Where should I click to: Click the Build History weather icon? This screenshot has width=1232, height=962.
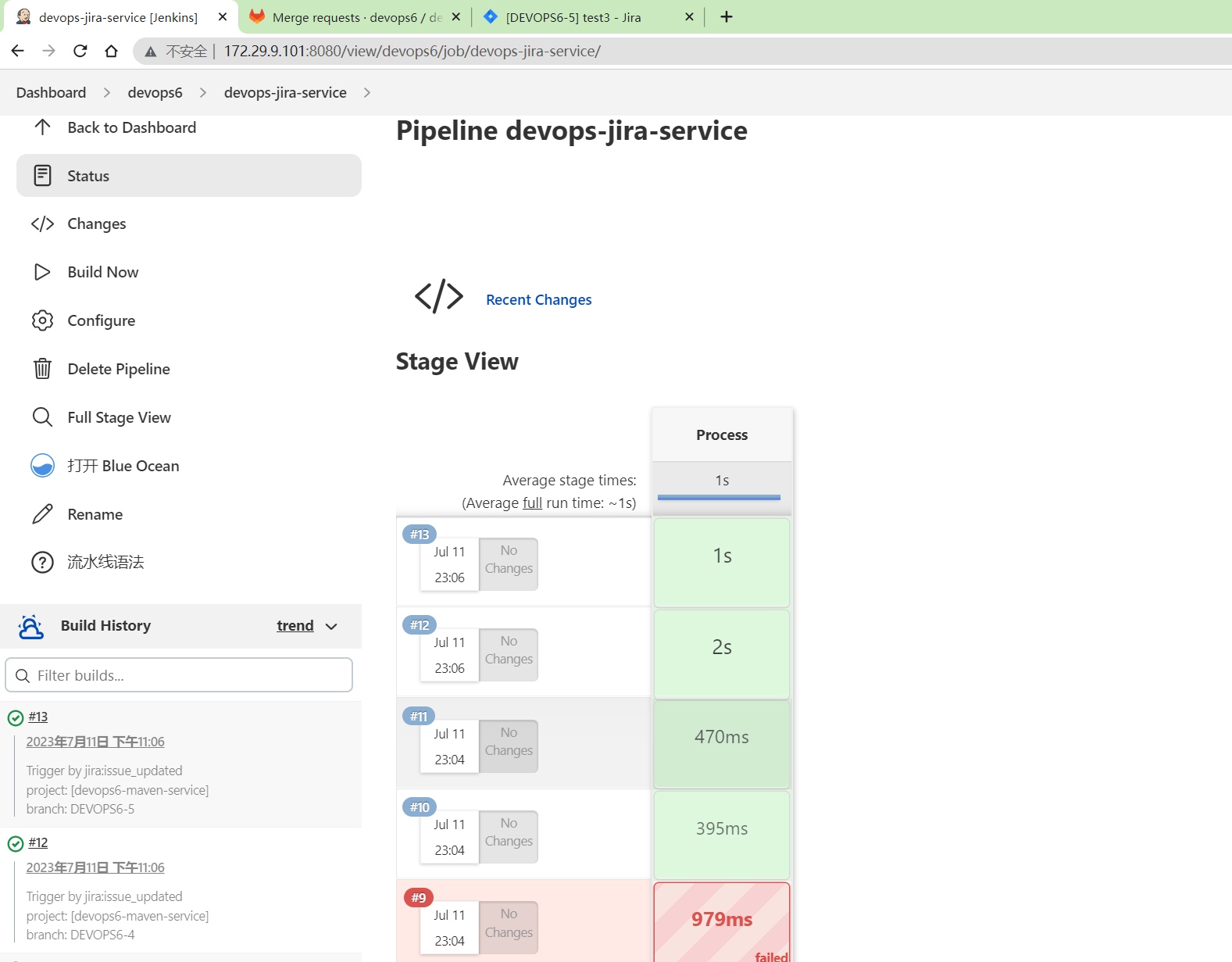click(x=31, y=626)
